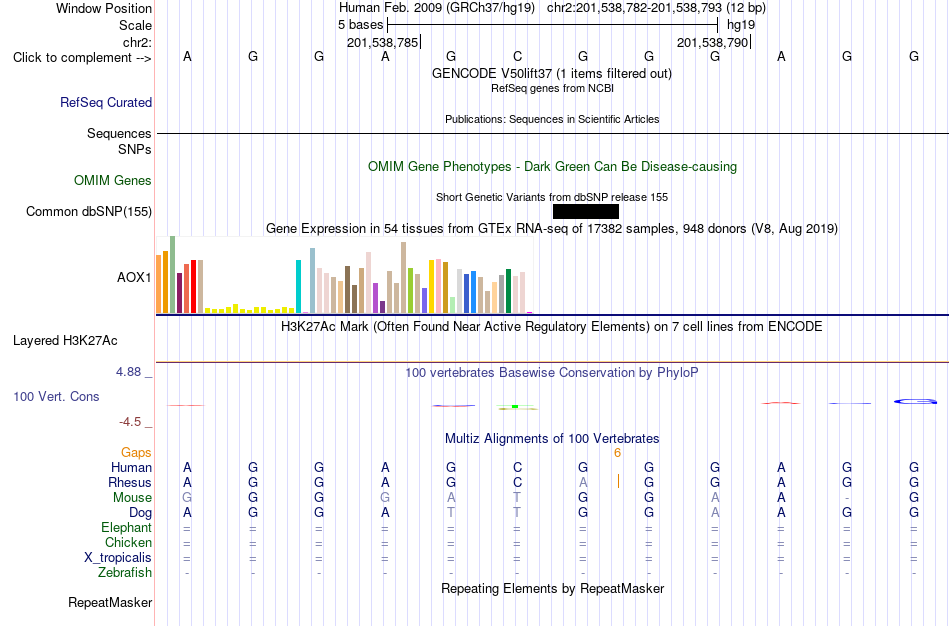950x626 pixels.
Task: Click 'Multiz Alignments of 100 Vertebrates' title
Action: point(552,438)
